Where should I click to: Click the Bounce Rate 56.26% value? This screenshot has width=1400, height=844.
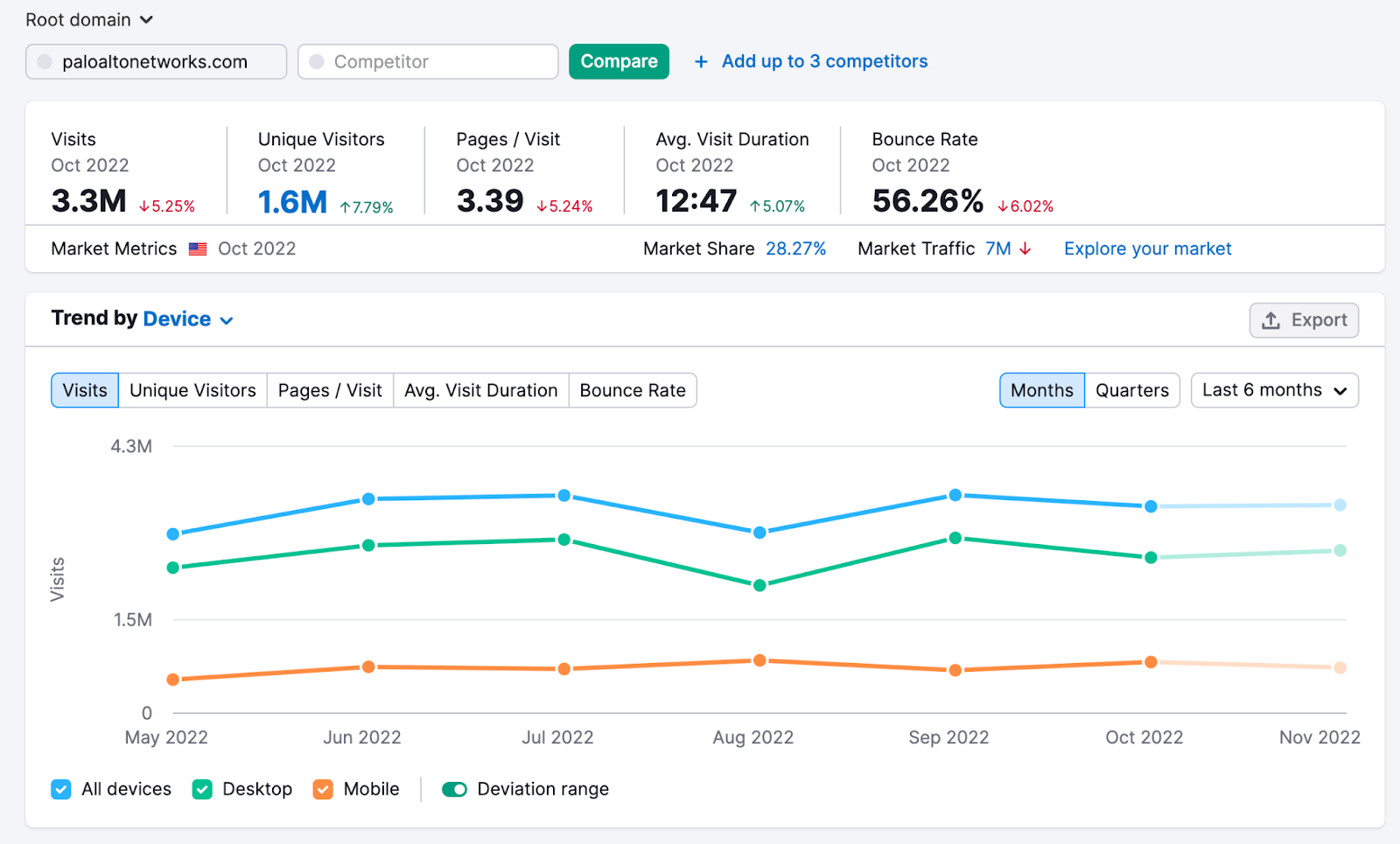click(x=927, y=202)
